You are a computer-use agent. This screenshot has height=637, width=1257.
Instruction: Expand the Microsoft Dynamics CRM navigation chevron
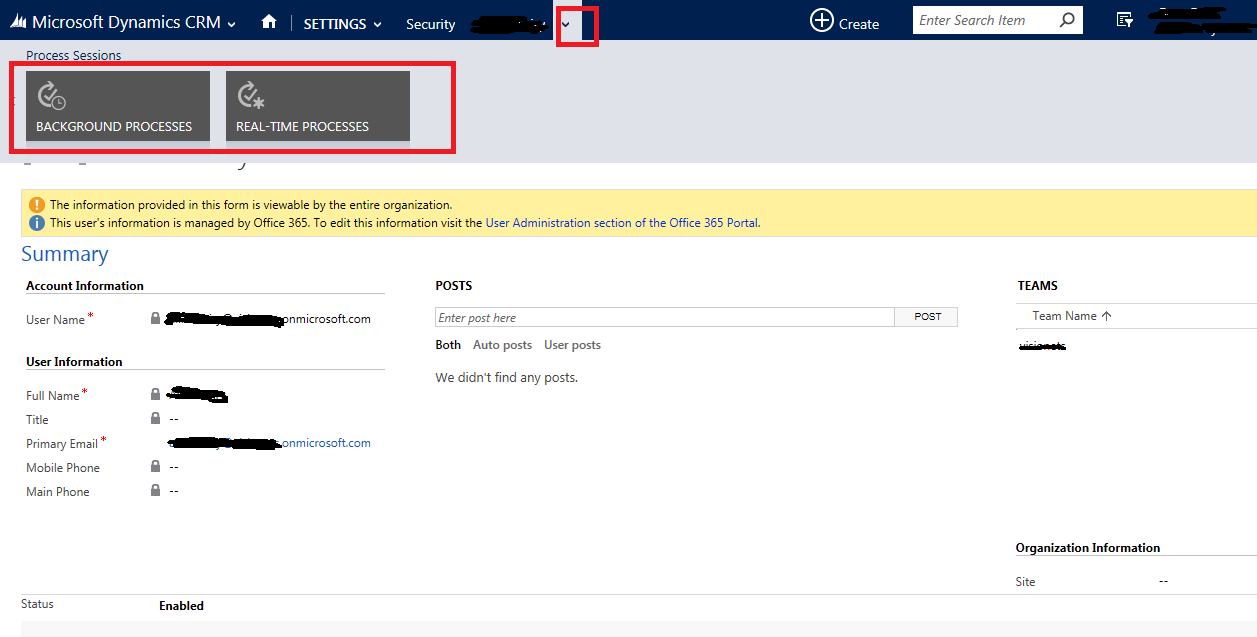pos(232,24)
